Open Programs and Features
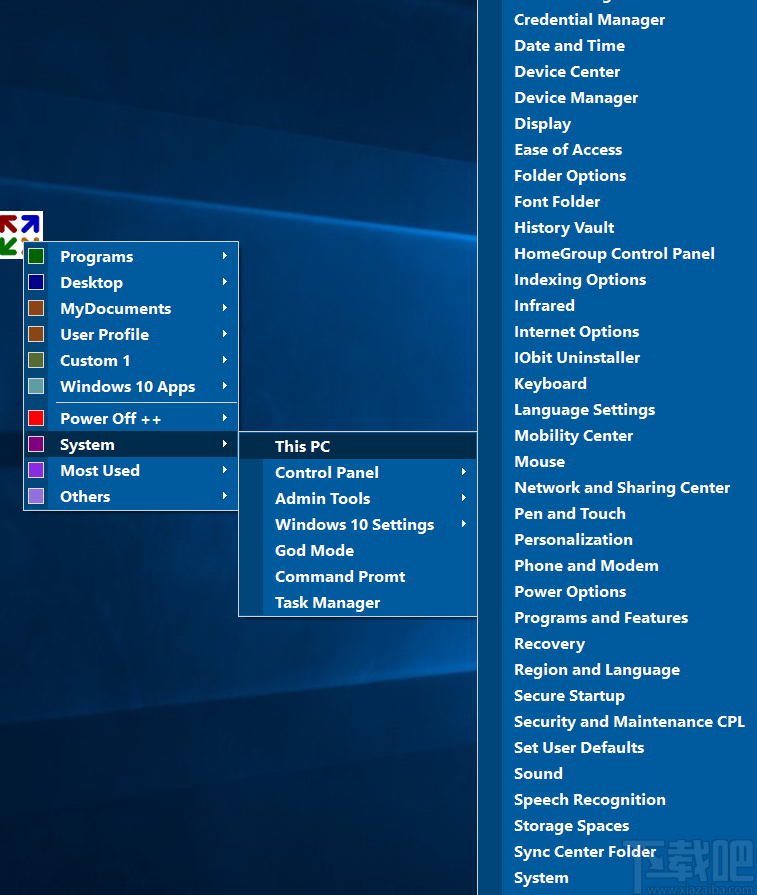This screenshot has width=757, height=895. pos(601,618)
